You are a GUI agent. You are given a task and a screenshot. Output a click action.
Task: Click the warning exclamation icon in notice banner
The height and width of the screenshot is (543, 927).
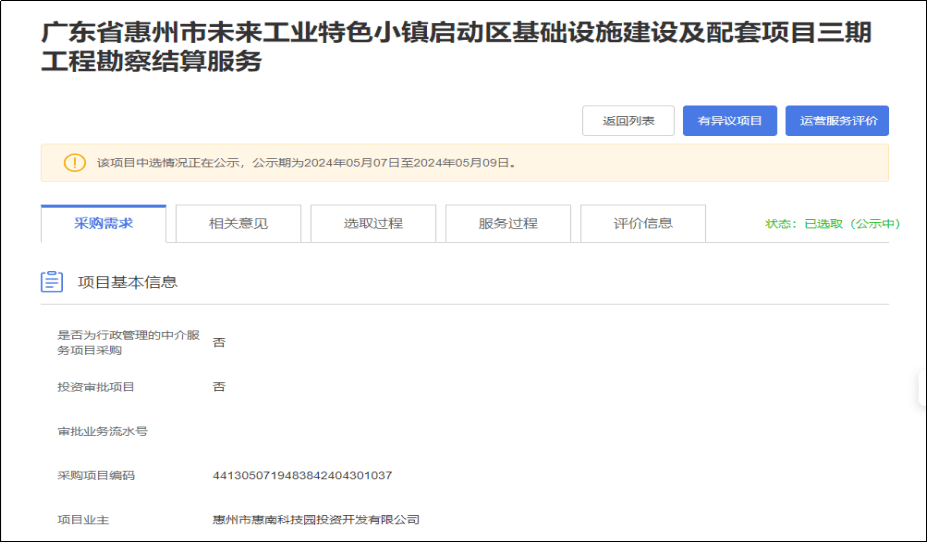[x=75, y=163]
